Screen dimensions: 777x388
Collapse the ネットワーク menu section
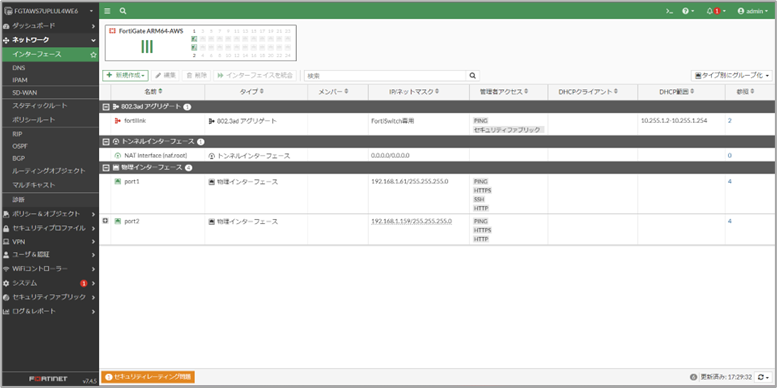(x=49, y=40)
